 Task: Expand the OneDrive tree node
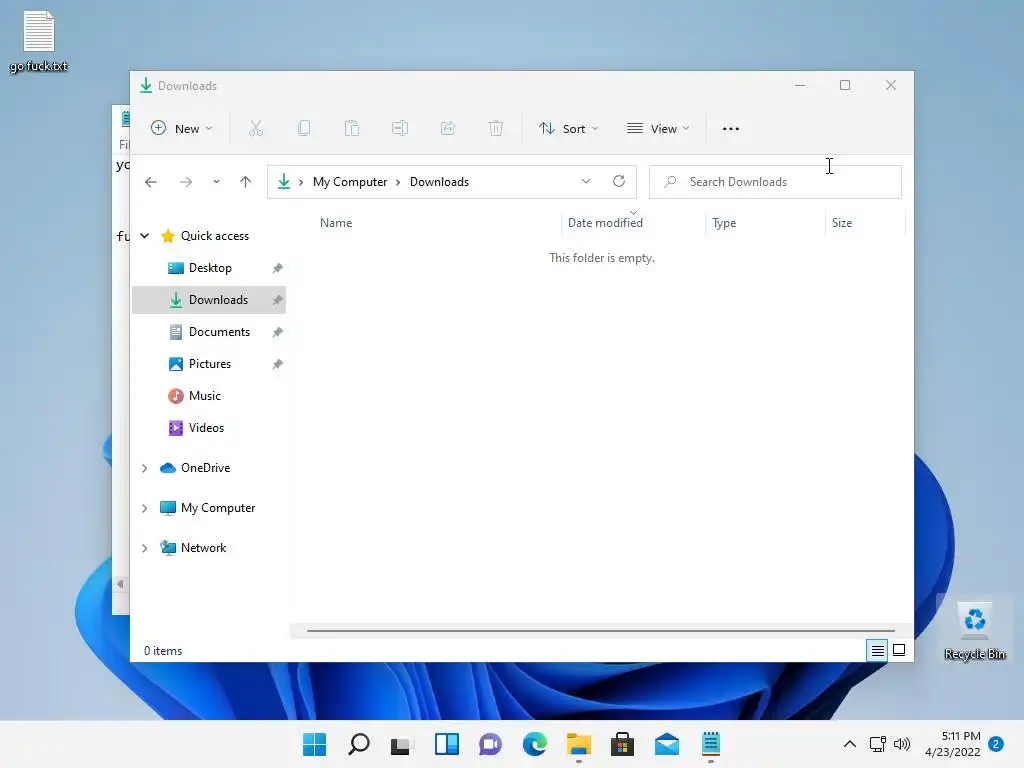[x=145, y=468]
